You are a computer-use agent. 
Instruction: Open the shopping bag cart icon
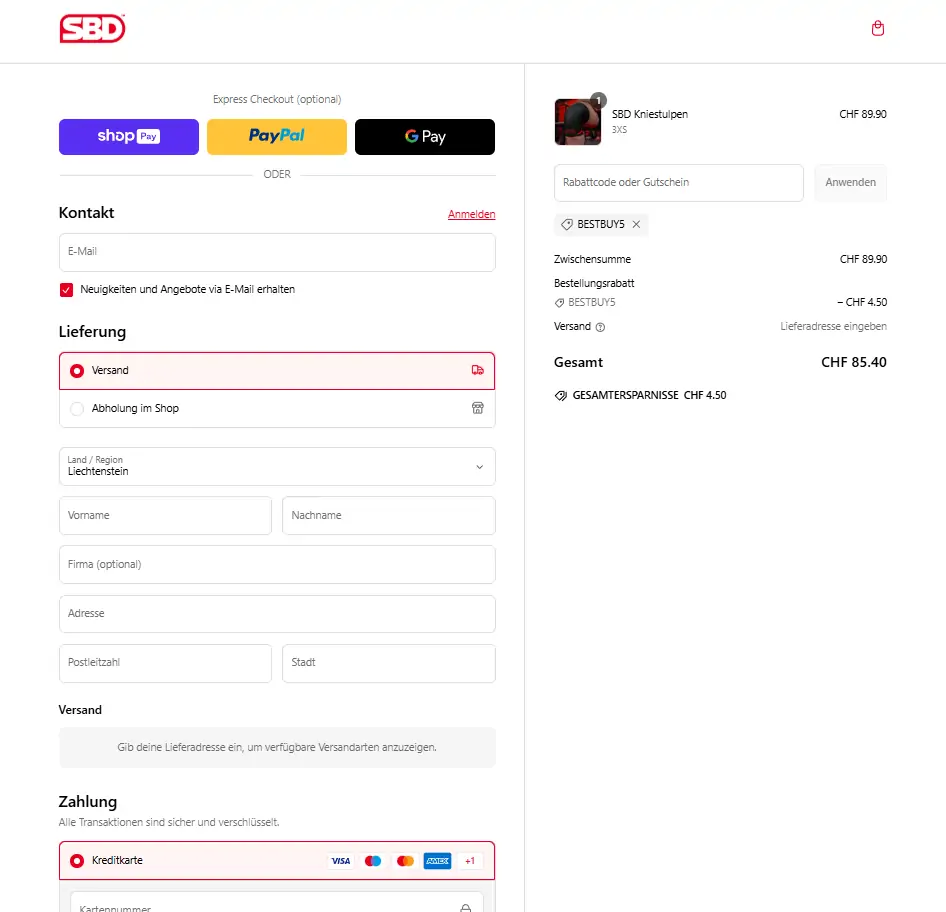(x=878, y=29)
